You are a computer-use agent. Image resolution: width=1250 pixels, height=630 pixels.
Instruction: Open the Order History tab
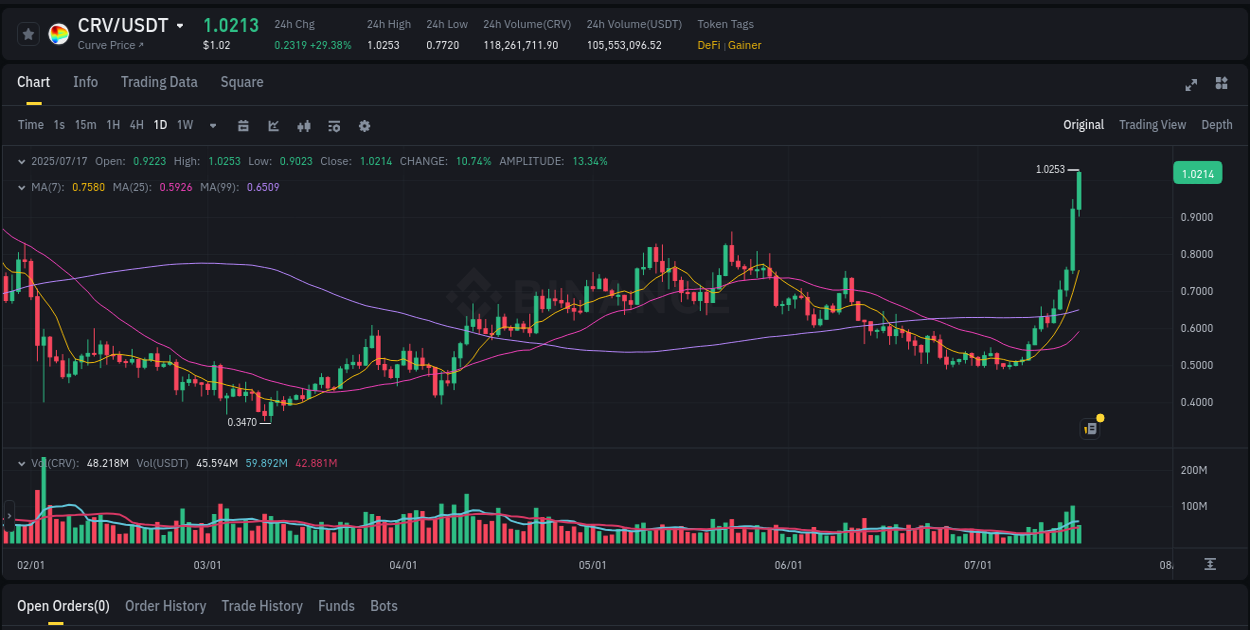pyautogui.click(x=165, y=606)
